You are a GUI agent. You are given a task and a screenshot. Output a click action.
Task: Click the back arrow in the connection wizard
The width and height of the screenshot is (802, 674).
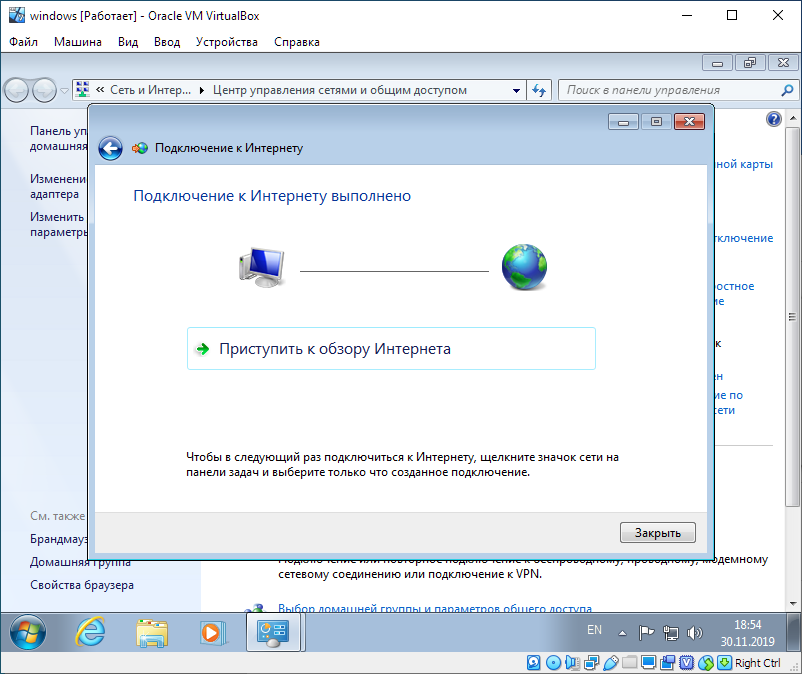tap(110, 149)
